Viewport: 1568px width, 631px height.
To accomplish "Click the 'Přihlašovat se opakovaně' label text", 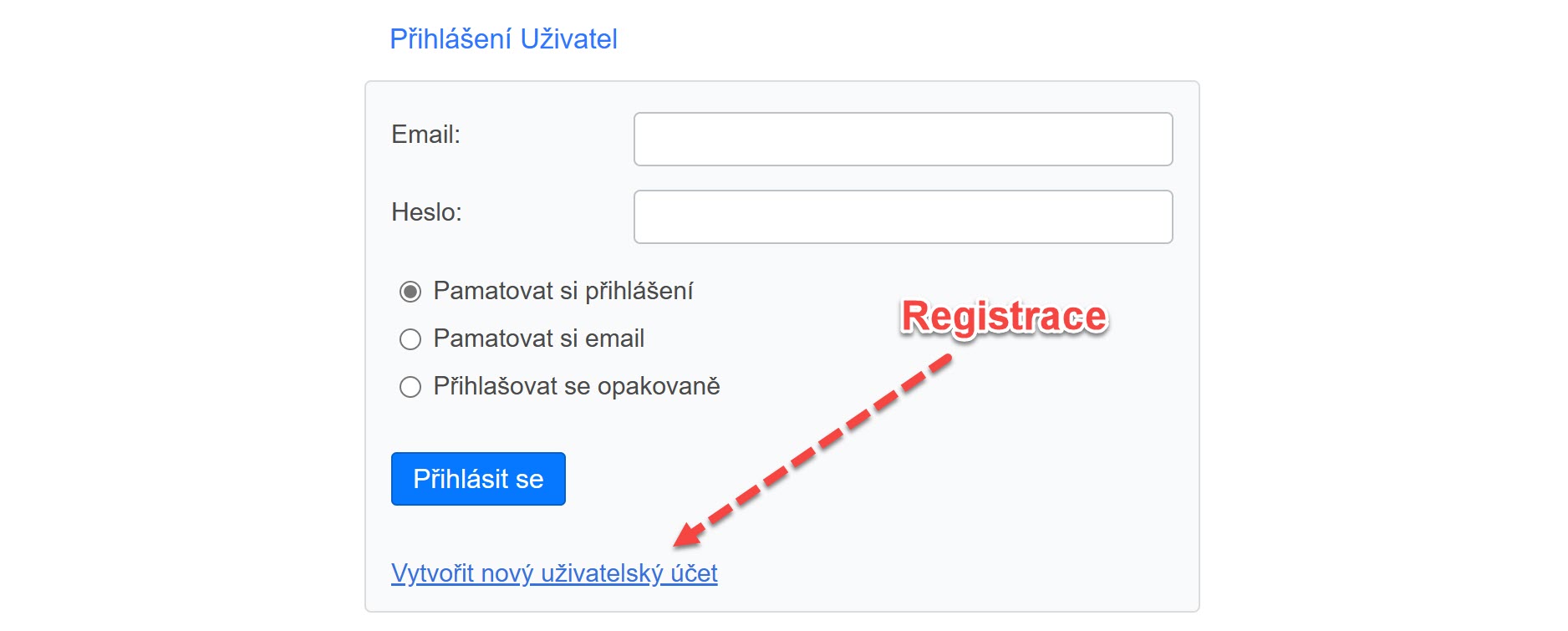I will click(577, 386).
